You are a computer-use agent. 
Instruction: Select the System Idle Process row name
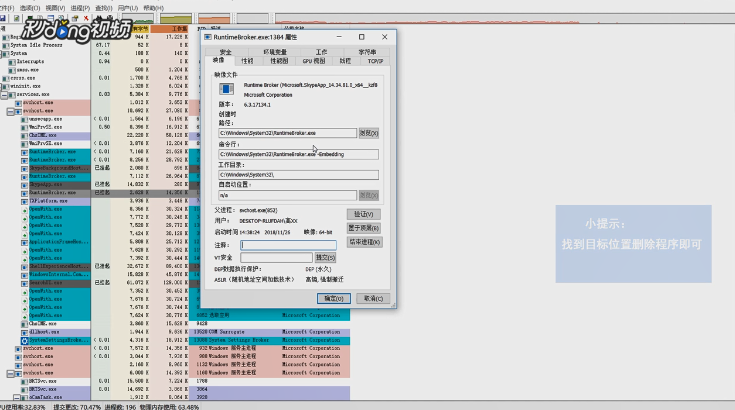point(36,45)
